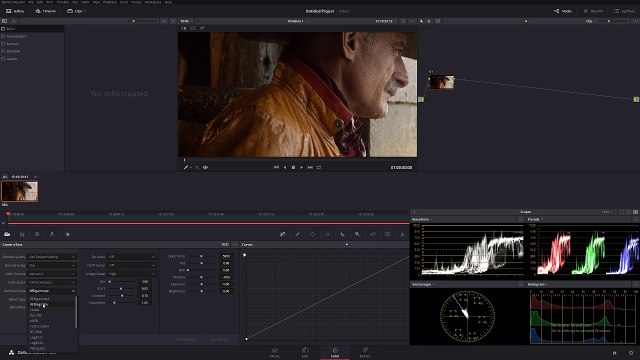This screenshot has height=360, width=640.
Task: Click the red playhead on mini timeline
Action: click(8, 214)
